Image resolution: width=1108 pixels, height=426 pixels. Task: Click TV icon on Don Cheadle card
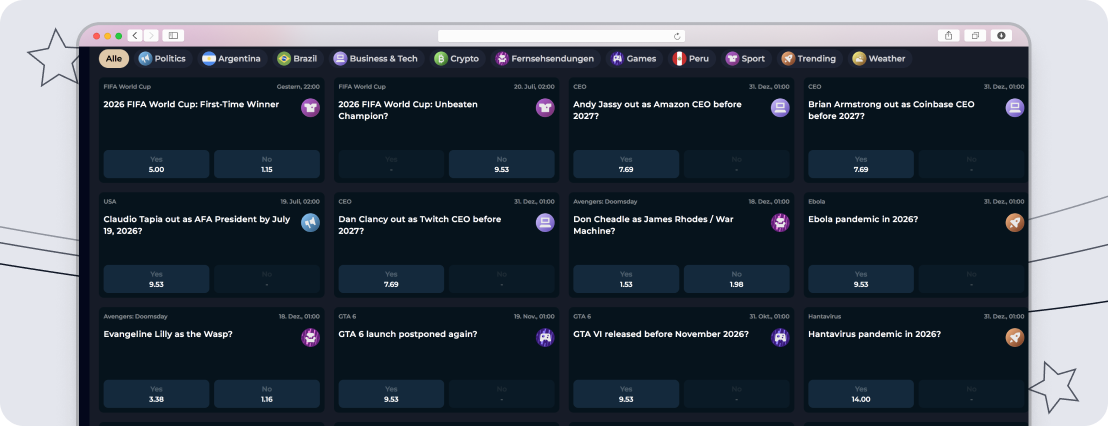780,223
